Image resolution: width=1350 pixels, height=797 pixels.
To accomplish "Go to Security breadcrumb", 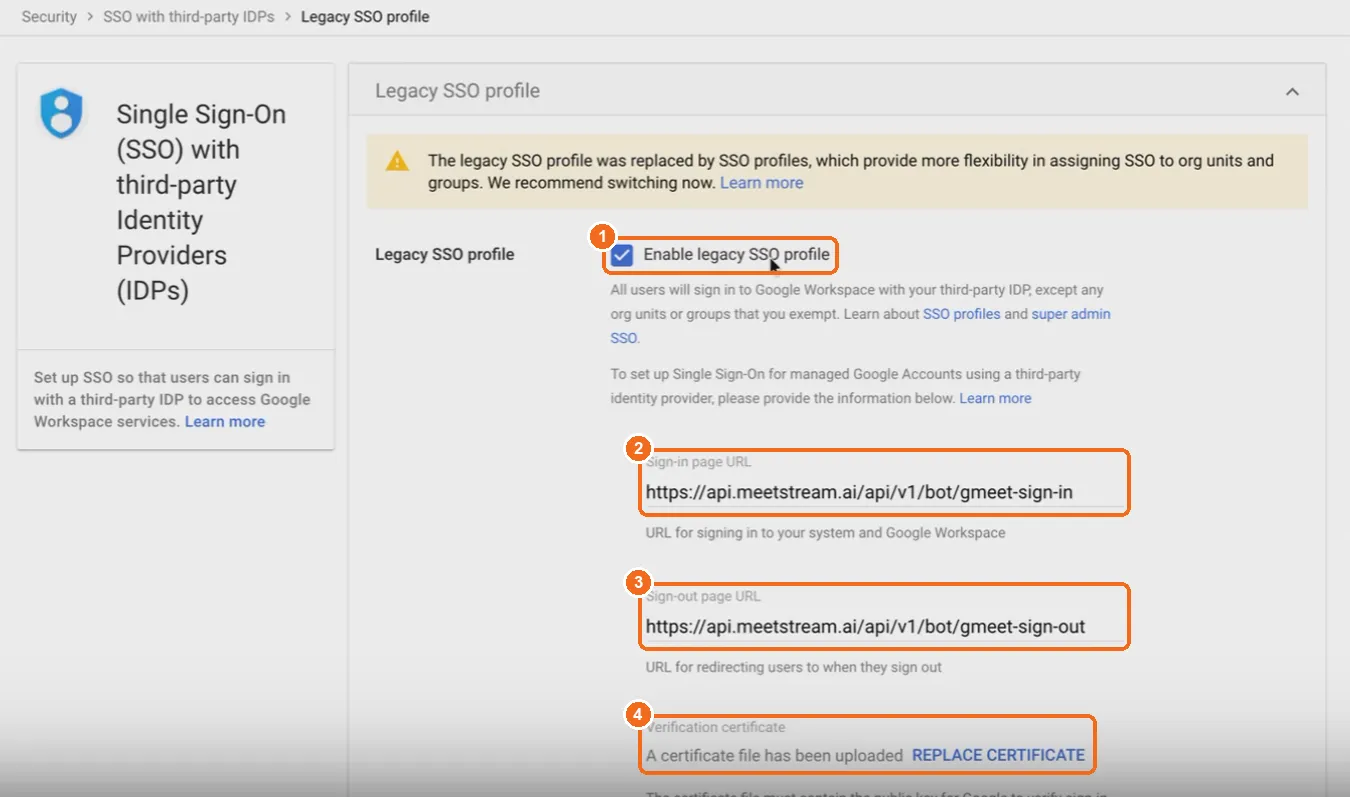I will [49, 17].
